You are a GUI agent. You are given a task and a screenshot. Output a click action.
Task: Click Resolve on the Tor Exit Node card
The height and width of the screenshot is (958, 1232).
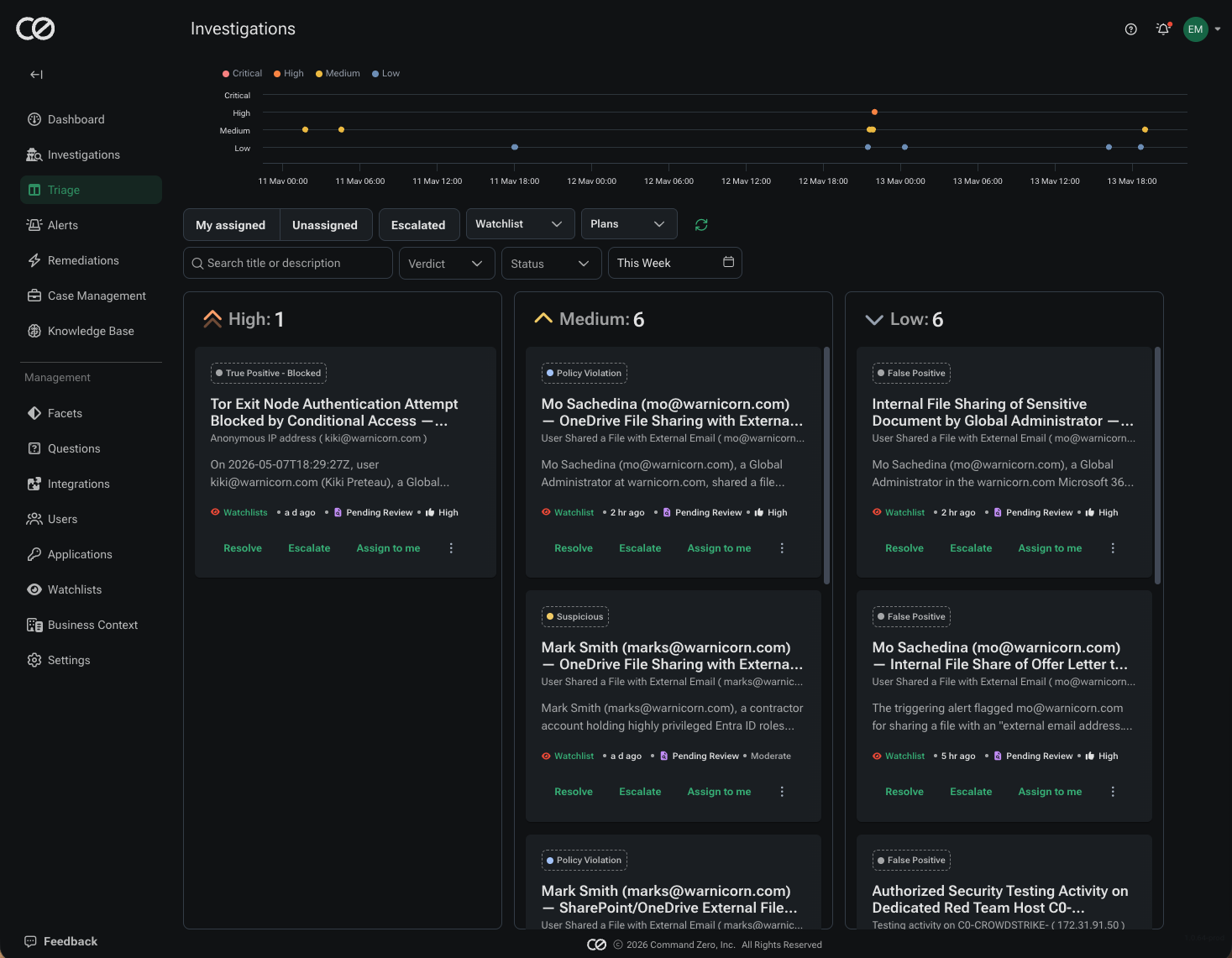point(243,548)
